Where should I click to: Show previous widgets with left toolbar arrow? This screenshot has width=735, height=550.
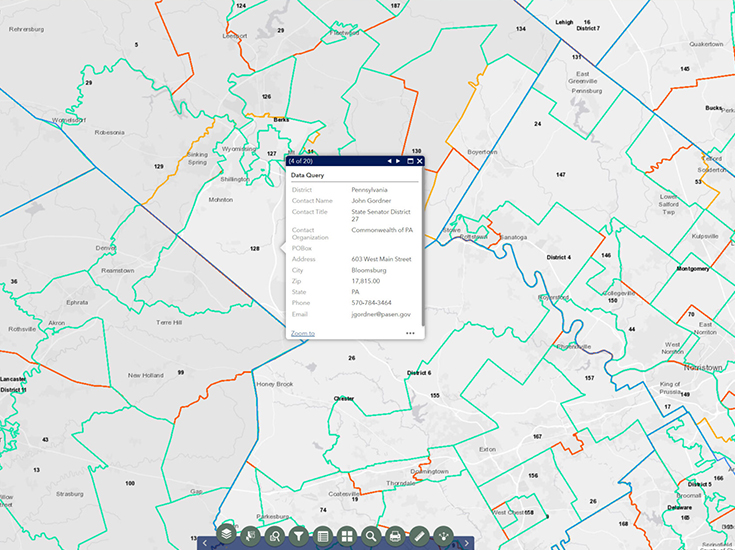pyautogui.click(x=205, y=543)
